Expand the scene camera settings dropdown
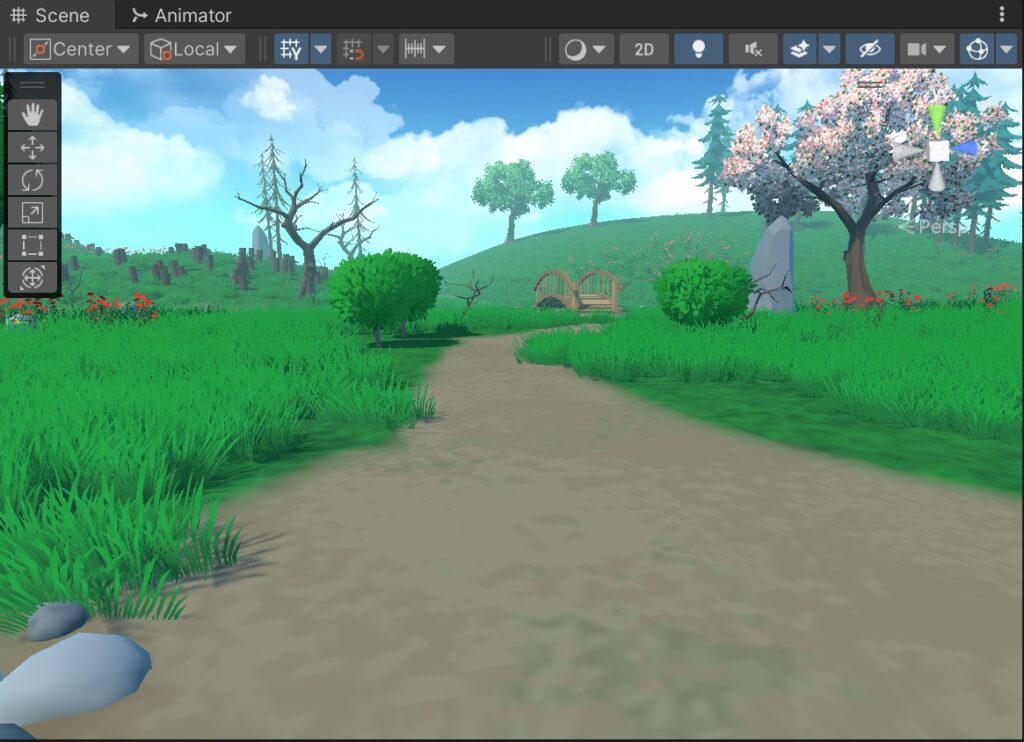 click(926, 49)
